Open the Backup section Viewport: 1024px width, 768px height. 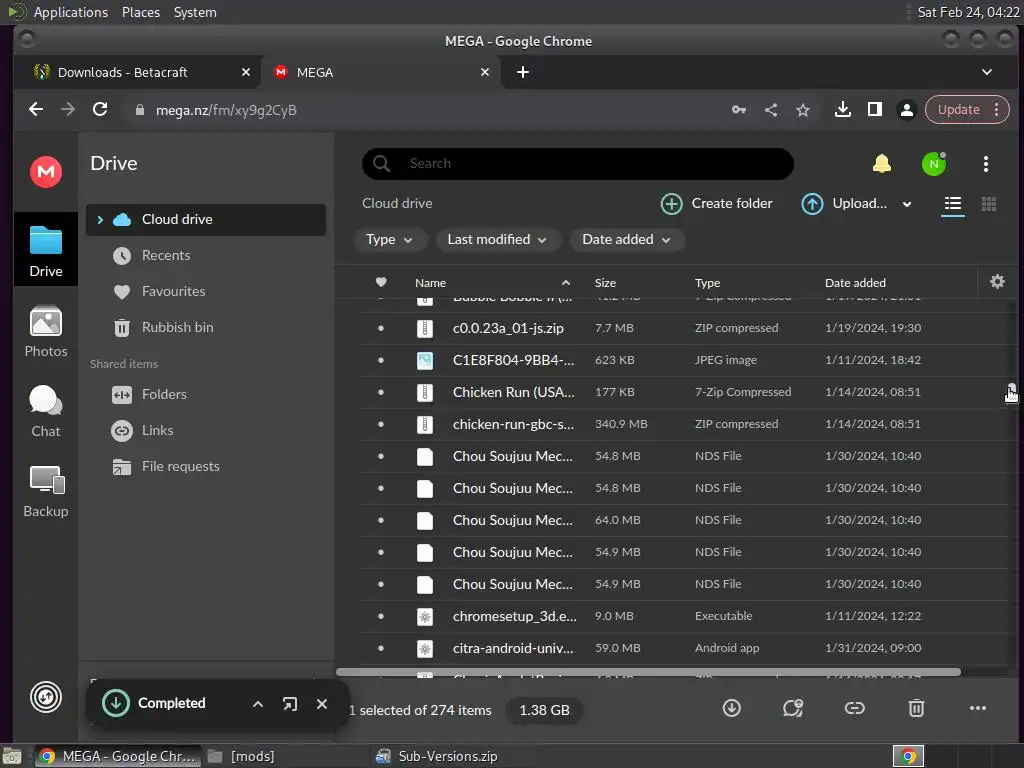click(x=46, y=492)
